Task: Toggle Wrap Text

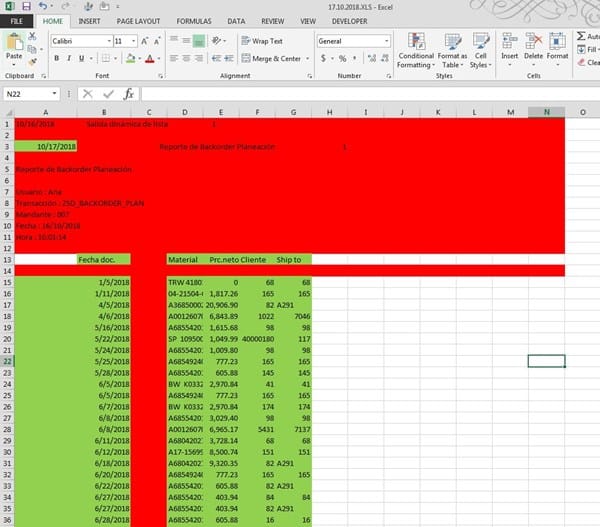Action: [x=262, y=41]
